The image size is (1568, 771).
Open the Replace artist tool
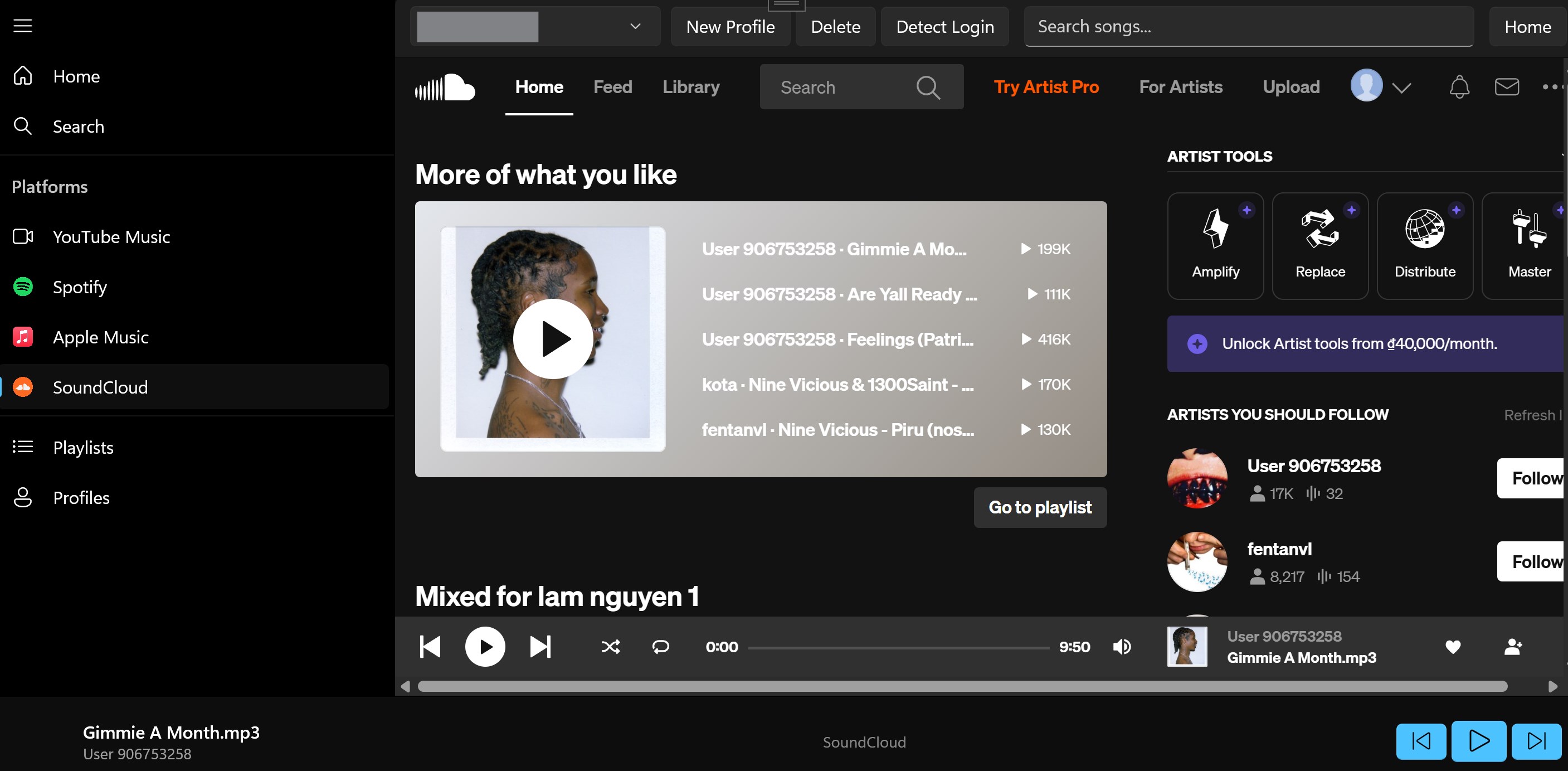point(1319,246)
